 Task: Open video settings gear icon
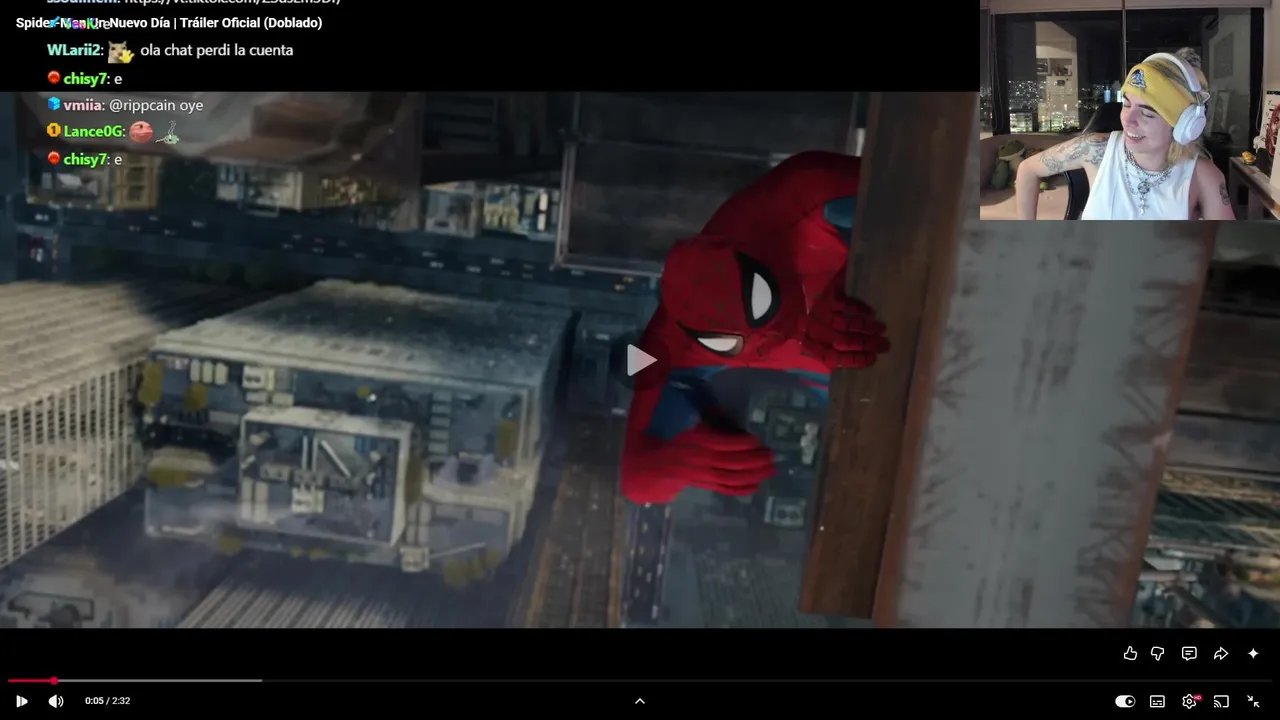(x=1190, y=701)
